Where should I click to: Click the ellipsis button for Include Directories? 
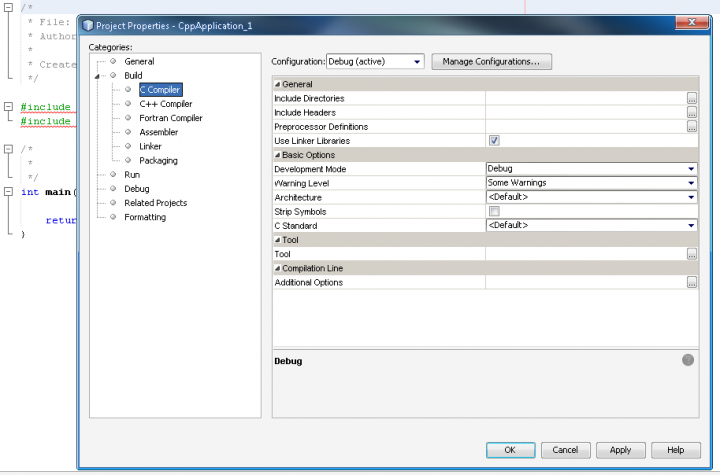(x=691, y=99)
